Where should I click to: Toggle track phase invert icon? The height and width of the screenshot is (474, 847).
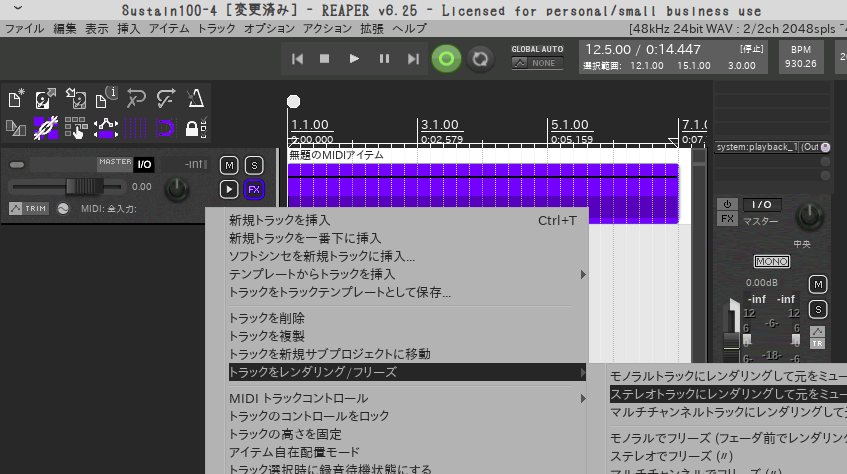(x=63, y=209)
